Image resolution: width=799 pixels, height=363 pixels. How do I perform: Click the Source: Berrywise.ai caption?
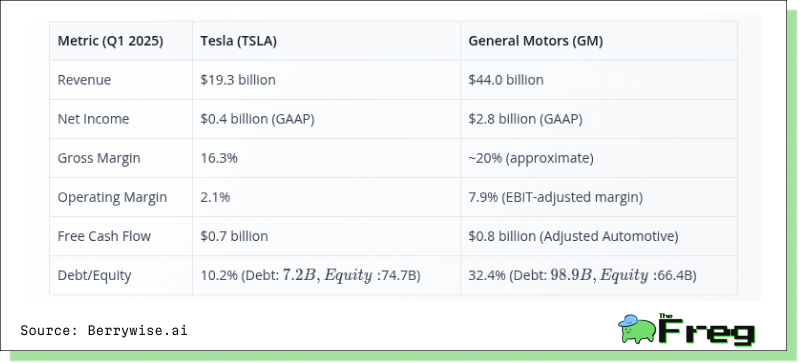[x=104, y=330]
